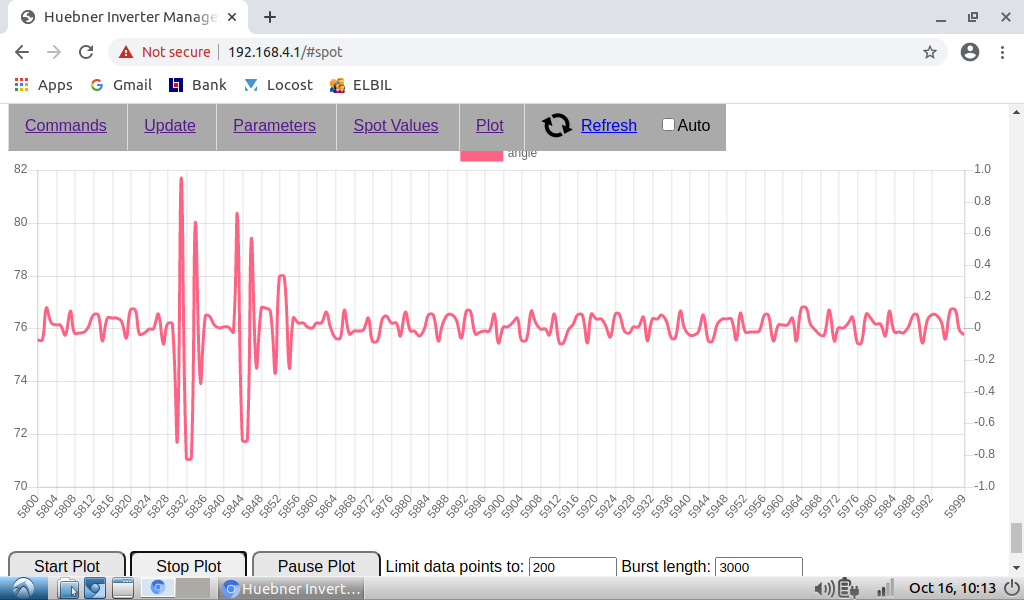Image resolution: width=1024 pixels, height=600 pixels.
Task: Click the Burst length input field
Action: coord(758,567)
